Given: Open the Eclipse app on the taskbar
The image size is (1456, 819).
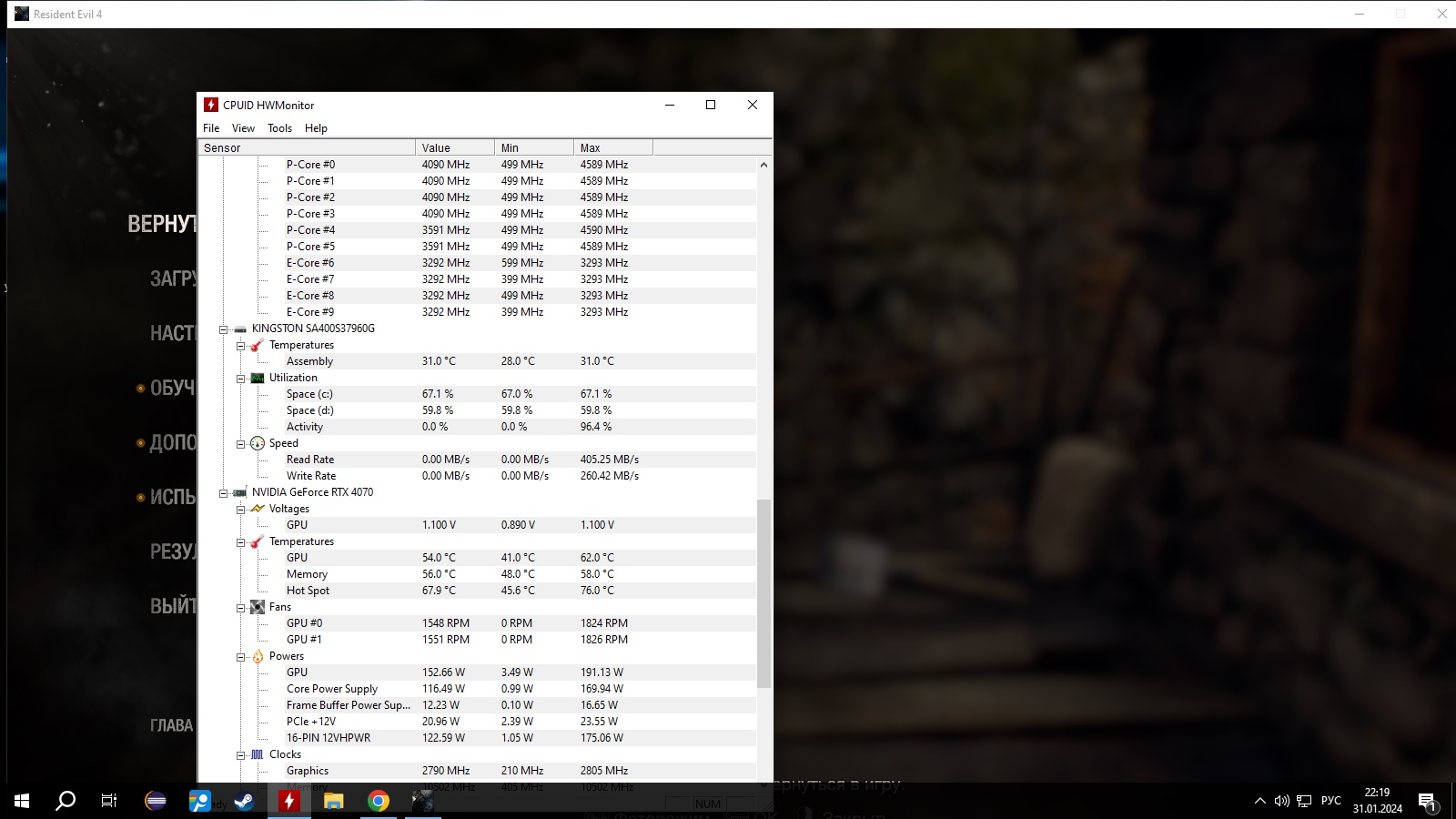Looking at the screenshot, I should point(156,801).
